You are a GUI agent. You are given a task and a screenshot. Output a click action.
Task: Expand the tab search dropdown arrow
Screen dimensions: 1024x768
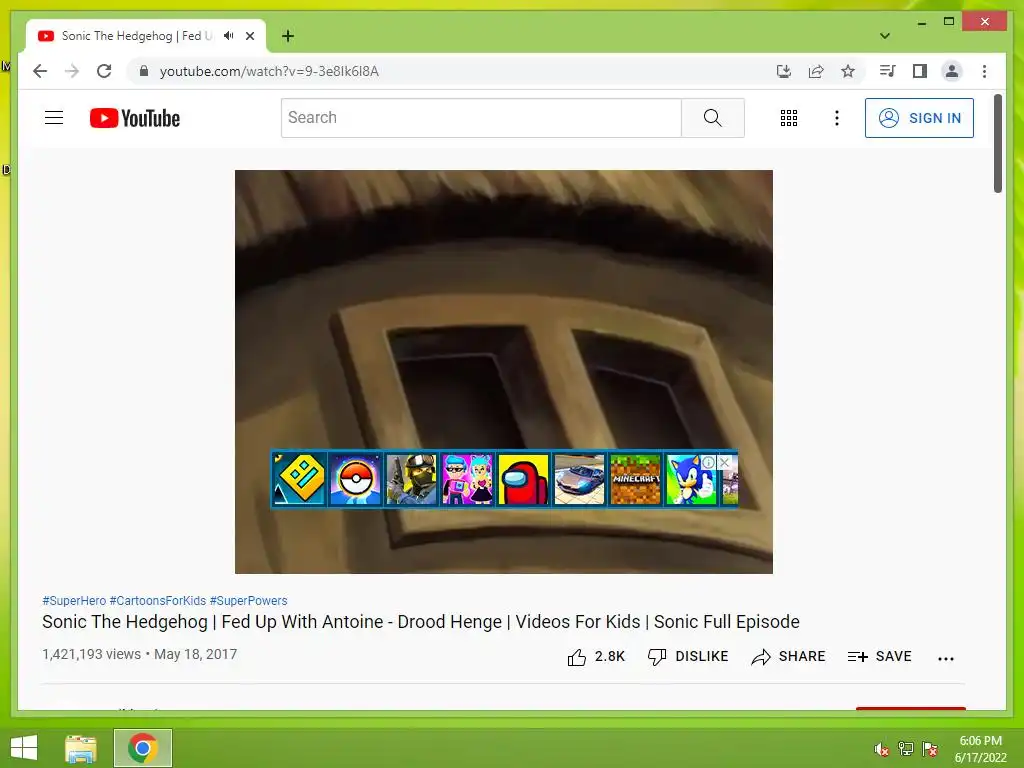(x=885, y=36)
